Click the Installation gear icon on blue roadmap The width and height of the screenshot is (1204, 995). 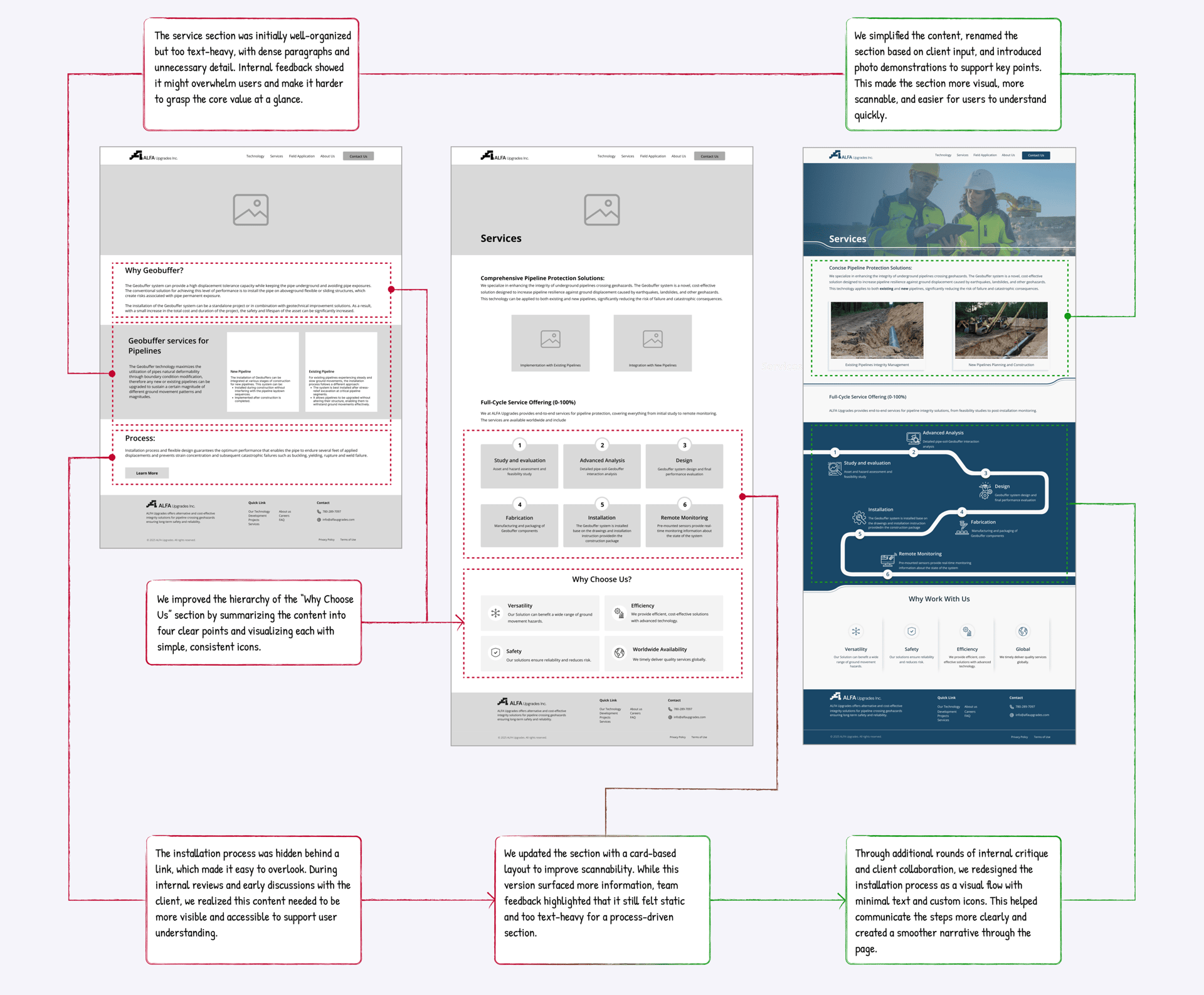tap(858, 518)
